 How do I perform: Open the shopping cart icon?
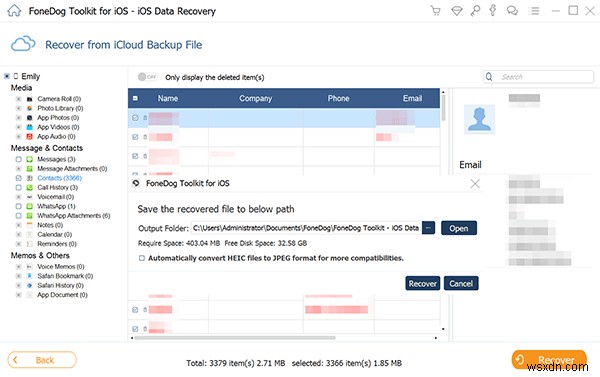point(435,10)
